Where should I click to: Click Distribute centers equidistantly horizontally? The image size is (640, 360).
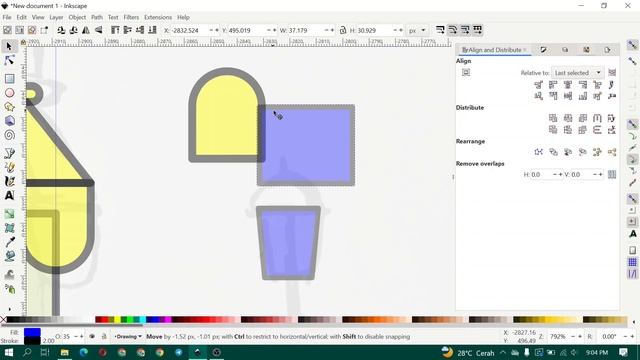(568, 118)
